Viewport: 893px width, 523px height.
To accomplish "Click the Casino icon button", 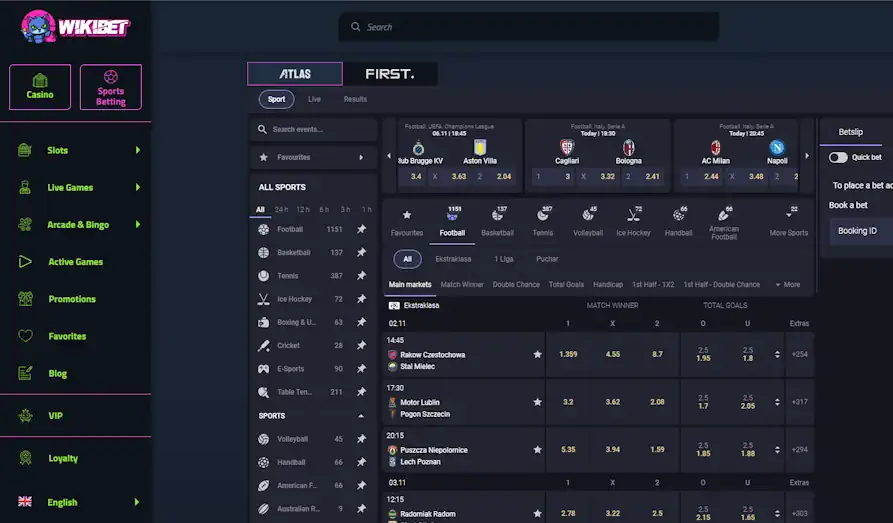I will point(40,87).
